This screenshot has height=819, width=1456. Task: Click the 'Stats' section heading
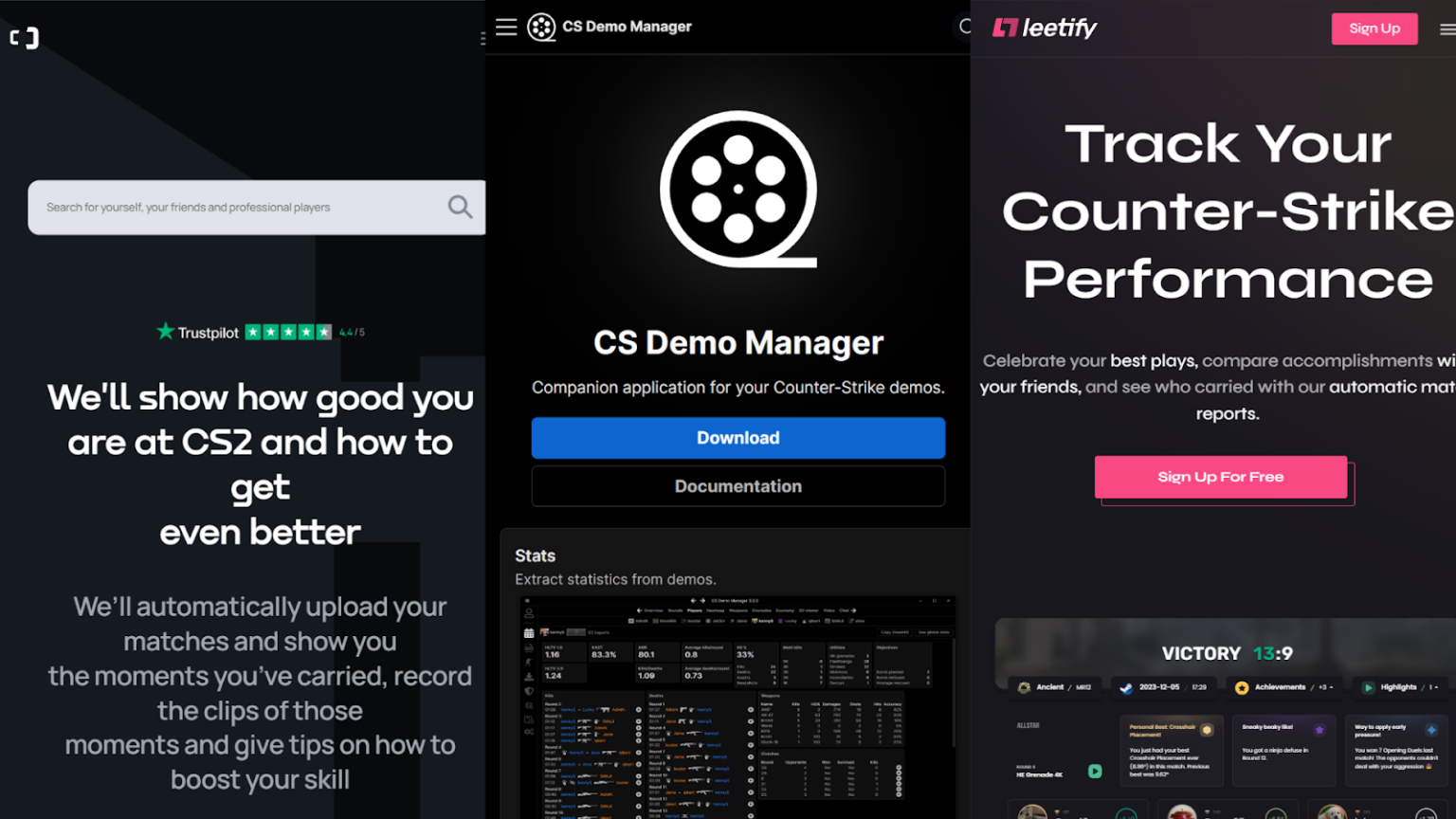[535, 556]
